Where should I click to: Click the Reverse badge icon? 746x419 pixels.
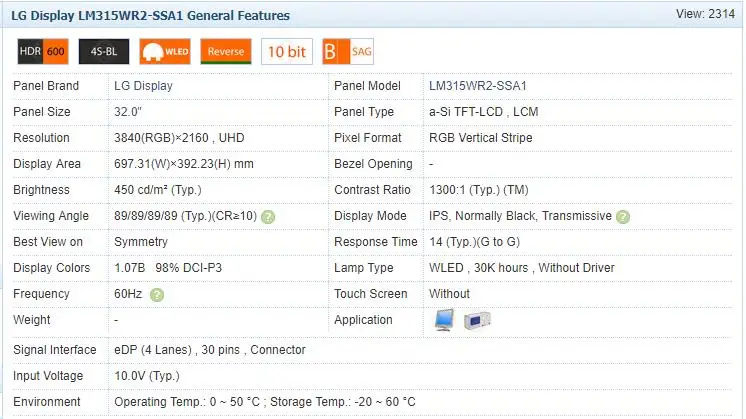(226, 51)
